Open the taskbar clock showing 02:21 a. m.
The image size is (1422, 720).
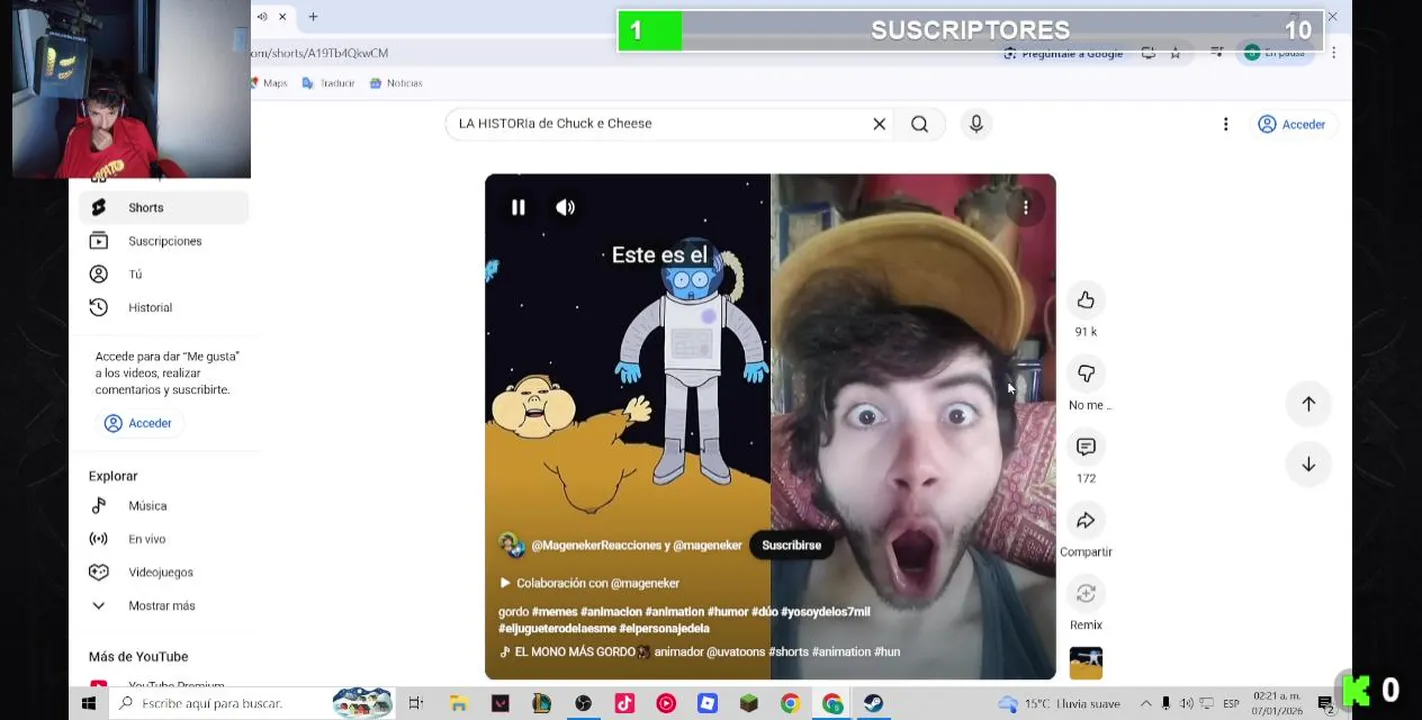pos(1277,703)
